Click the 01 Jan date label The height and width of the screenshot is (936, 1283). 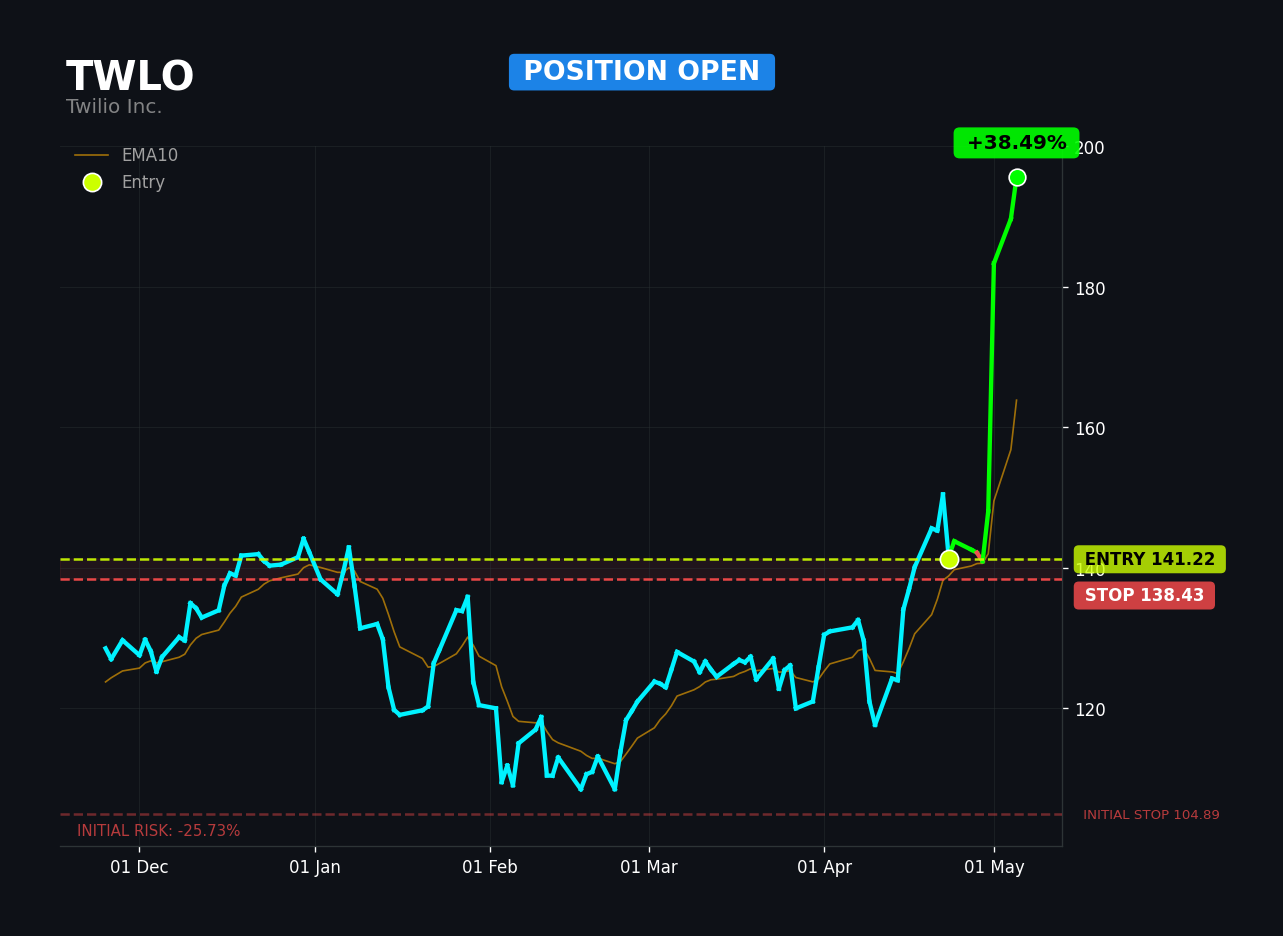pyautogui.click(x=315, y=867)
